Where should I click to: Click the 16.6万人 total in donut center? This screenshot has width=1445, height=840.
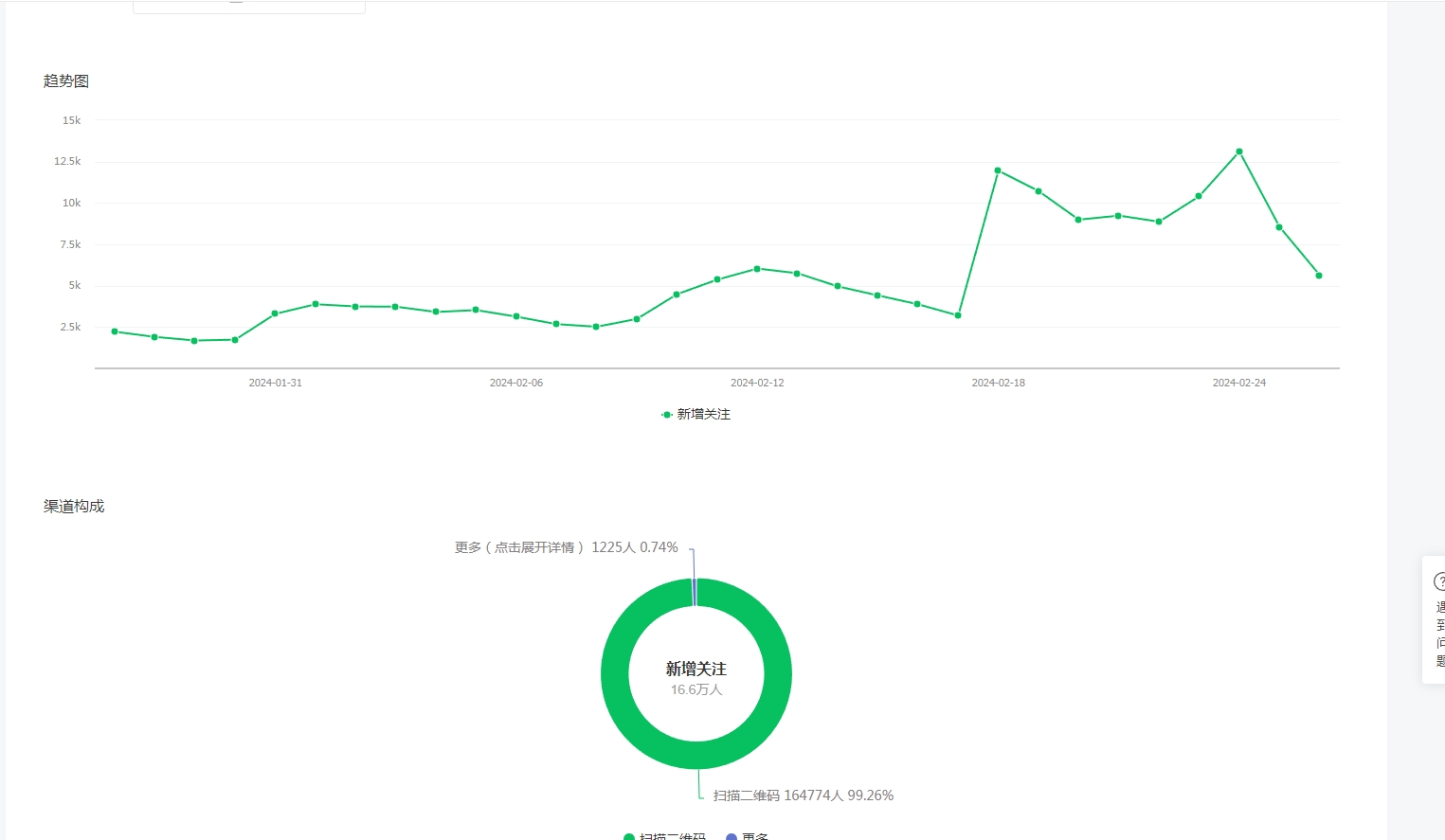696,689
